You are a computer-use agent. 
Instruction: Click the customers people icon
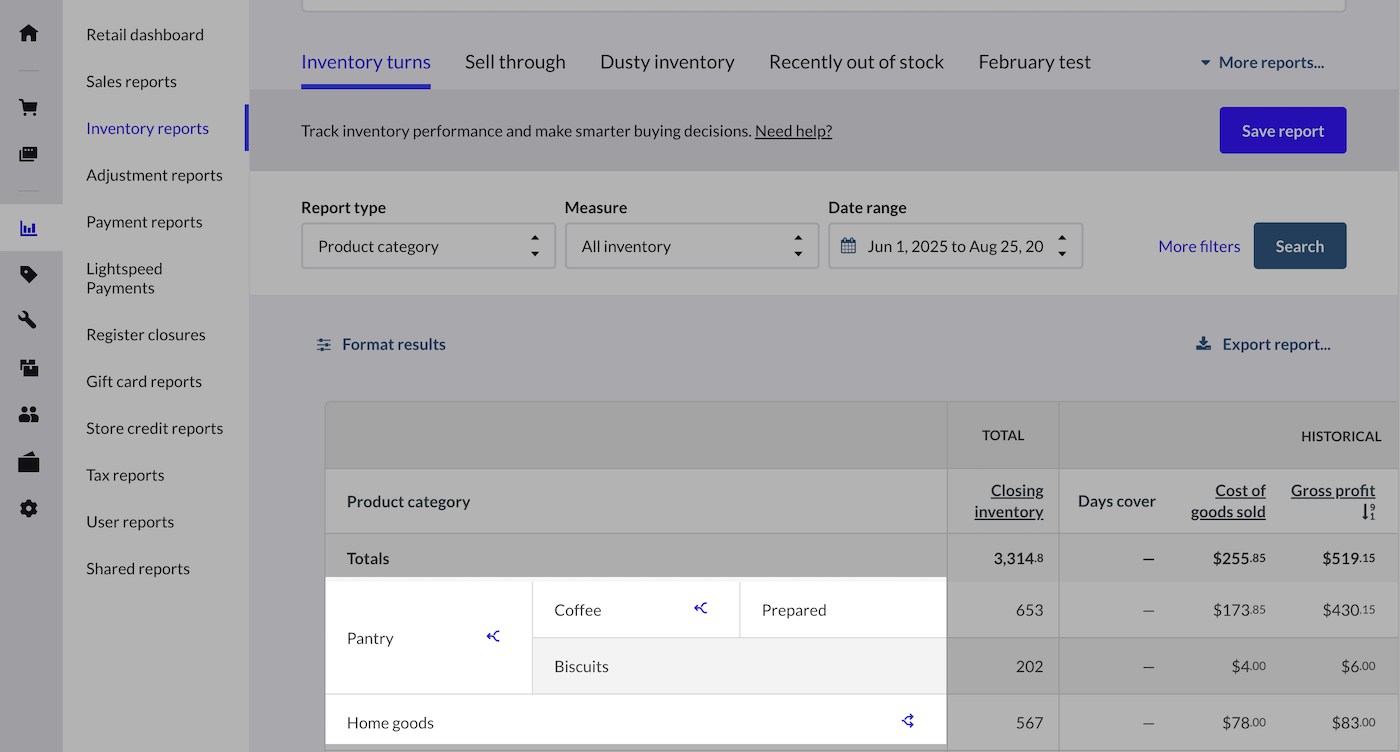pos(30,414)
